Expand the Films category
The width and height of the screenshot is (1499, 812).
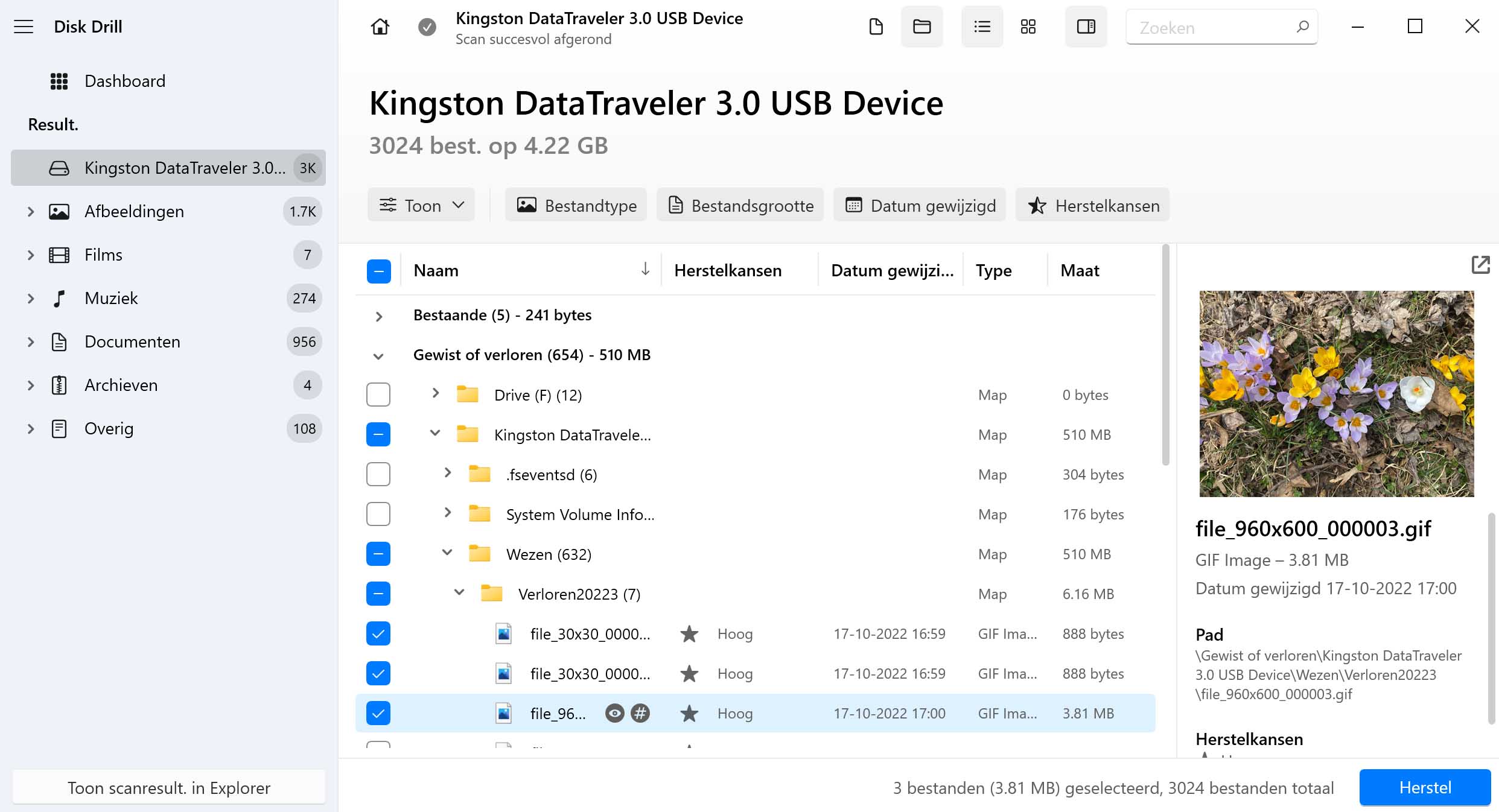click(x=31, y=255)
